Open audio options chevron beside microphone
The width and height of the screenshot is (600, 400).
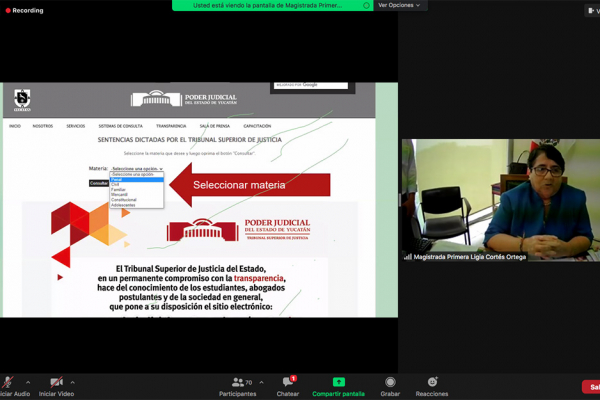(28, 382)
